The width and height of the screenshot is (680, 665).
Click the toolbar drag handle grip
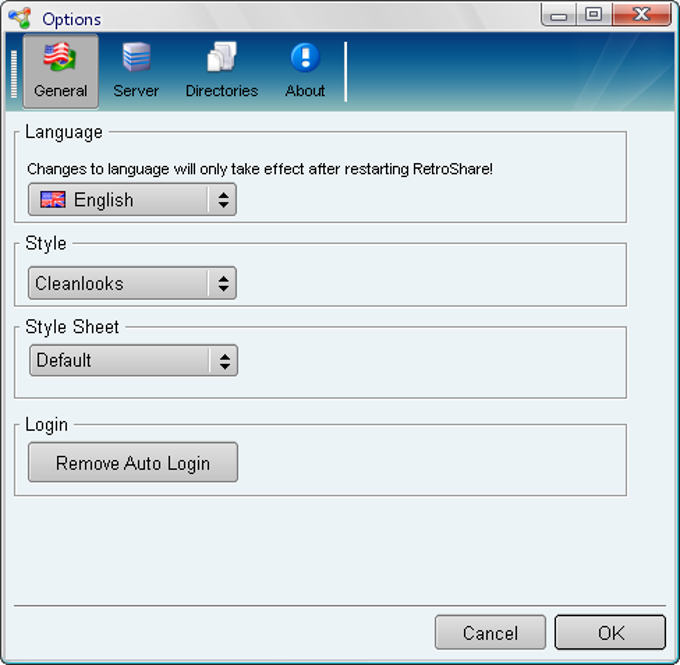14,74
